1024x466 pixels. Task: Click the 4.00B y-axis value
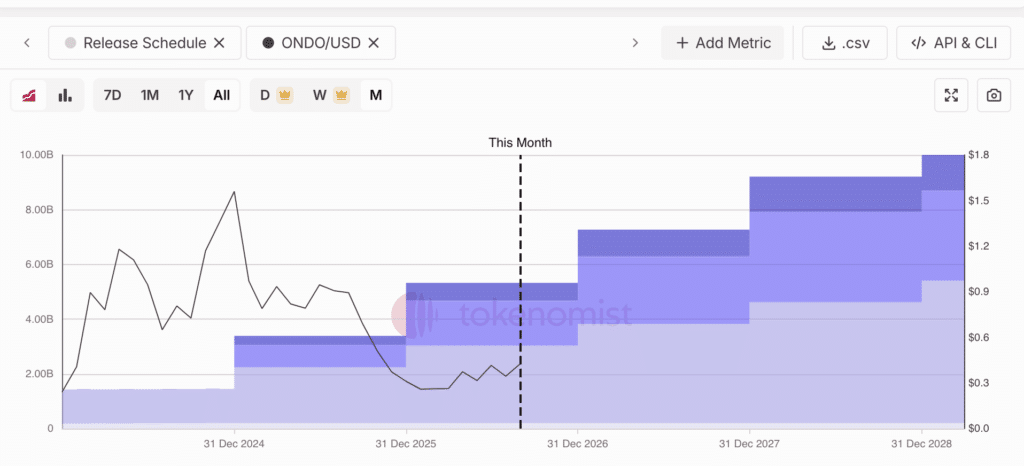[x=40, y=320]
